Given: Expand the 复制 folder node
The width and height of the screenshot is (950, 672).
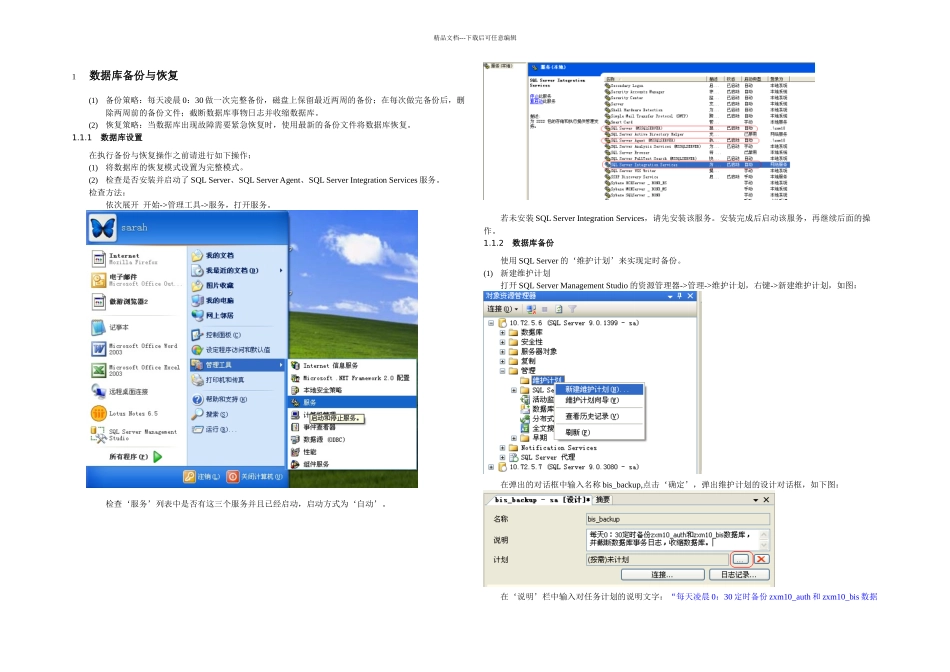Looking at the screenshot, I should click(x=502, y=361).
